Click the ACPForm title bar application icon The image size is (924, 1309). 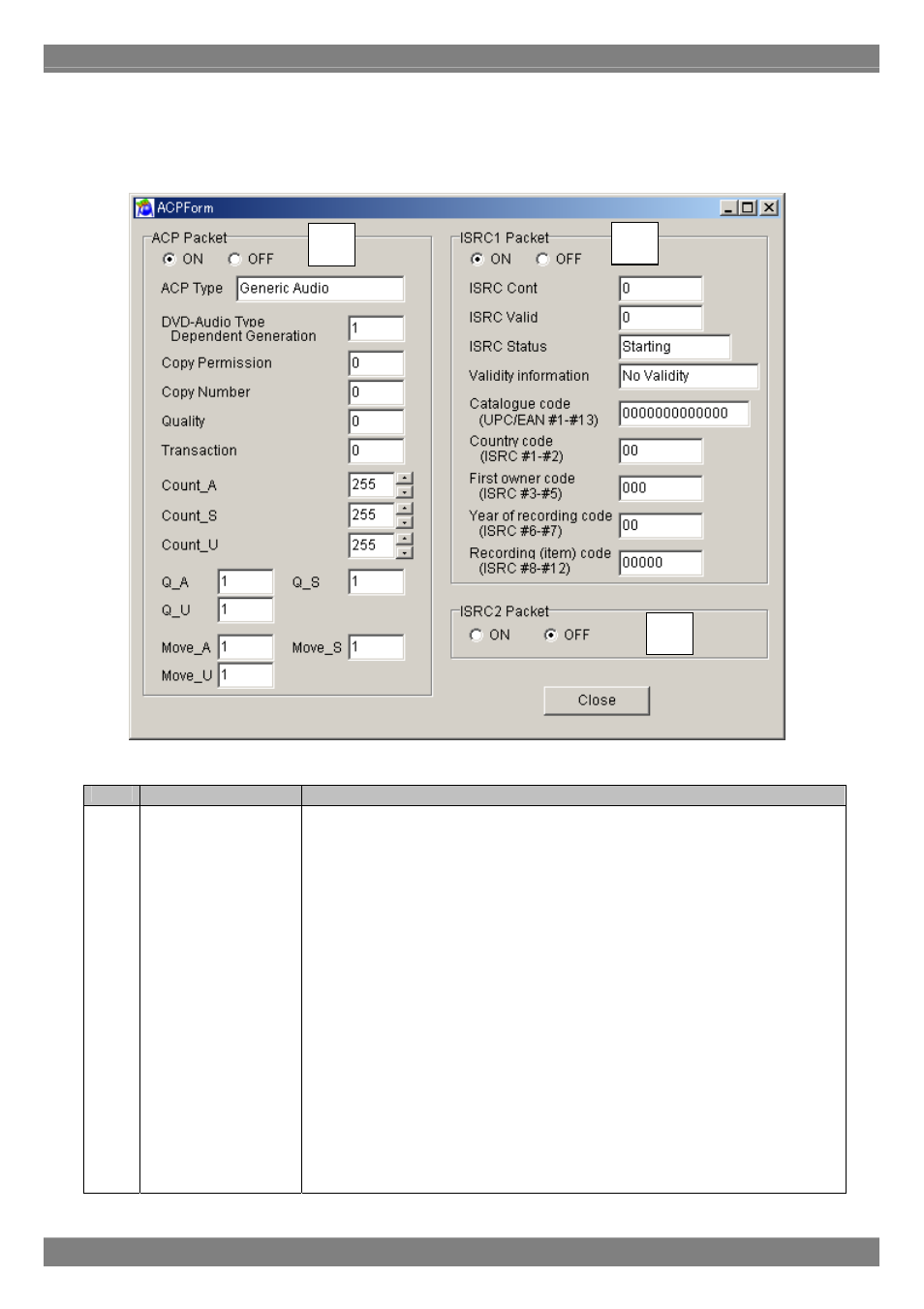(144, 207)
